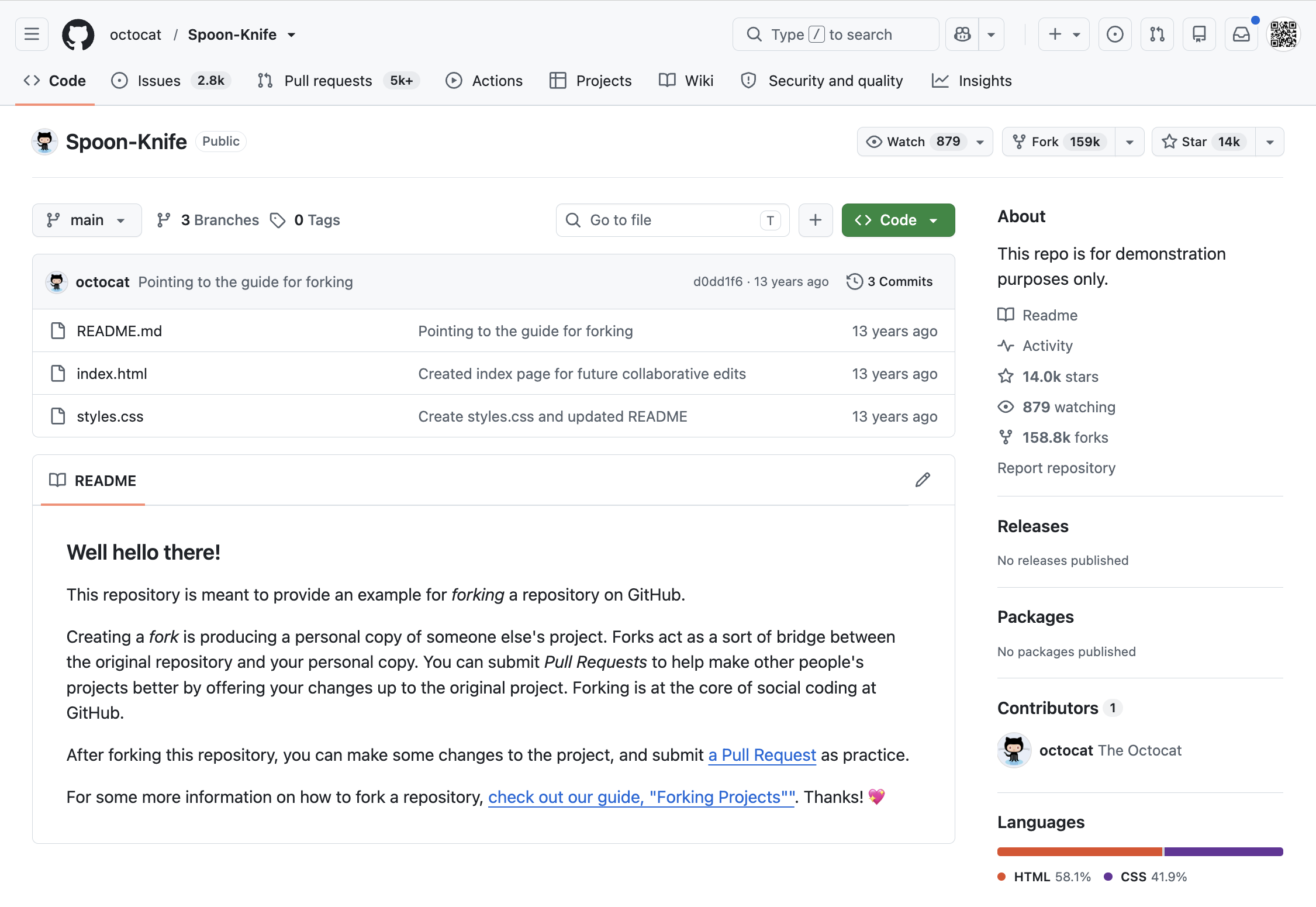
Task: Open the hamburger navigation menu
Action: pyautogui.click(x=32, y=35)
